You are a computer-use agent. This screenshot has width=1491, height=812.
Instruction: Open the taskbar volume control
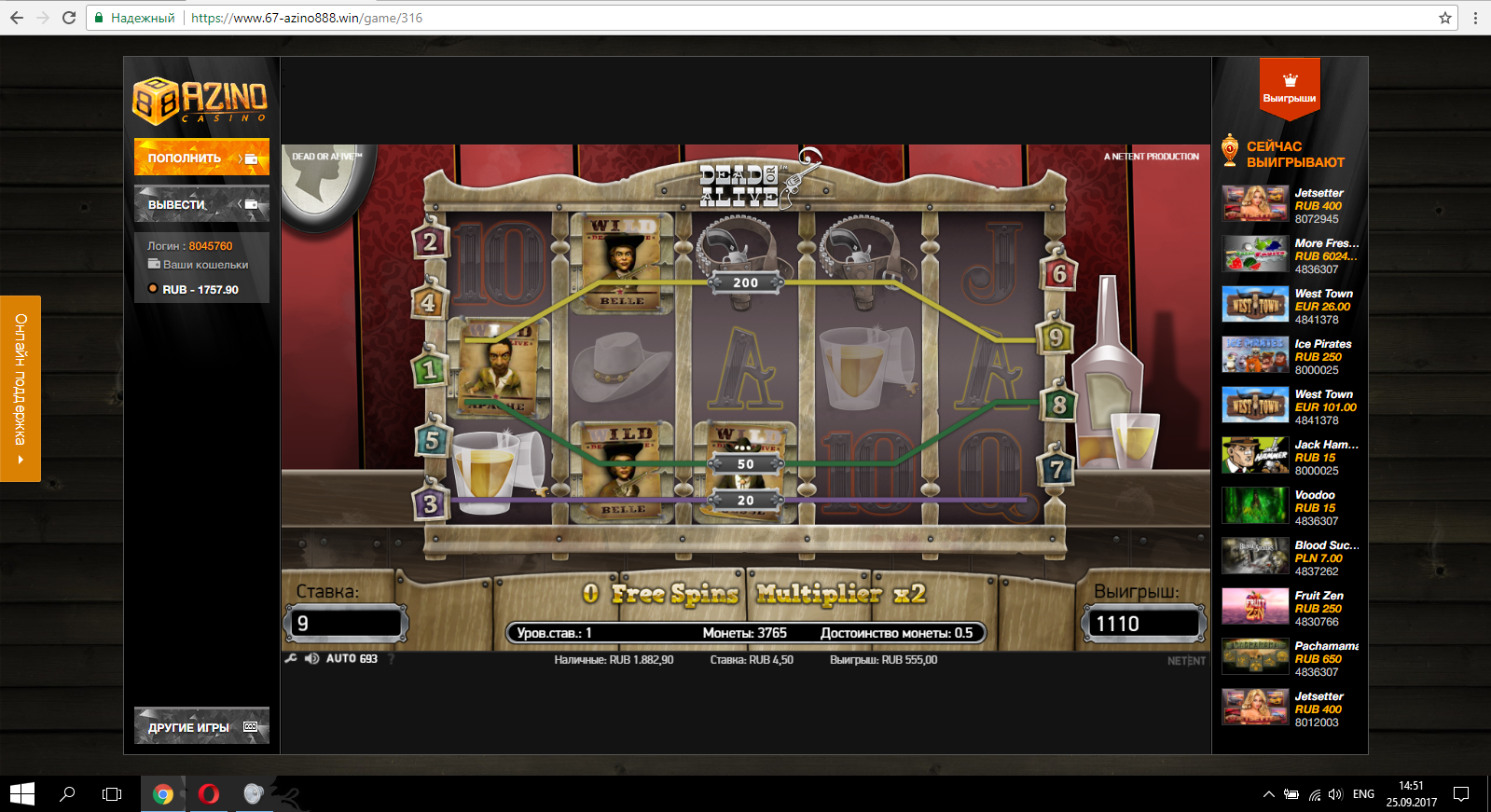point(1335,794)
